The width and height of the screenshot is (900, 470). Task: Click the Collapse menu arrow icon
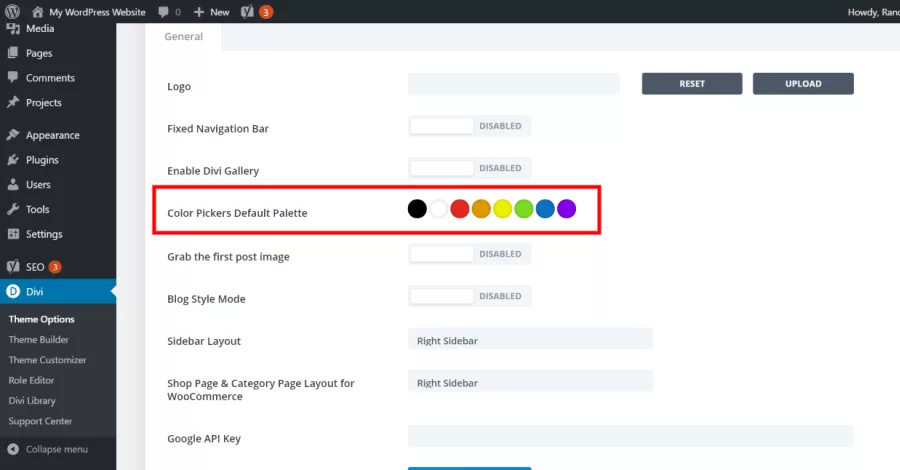[x=13, y=449]
